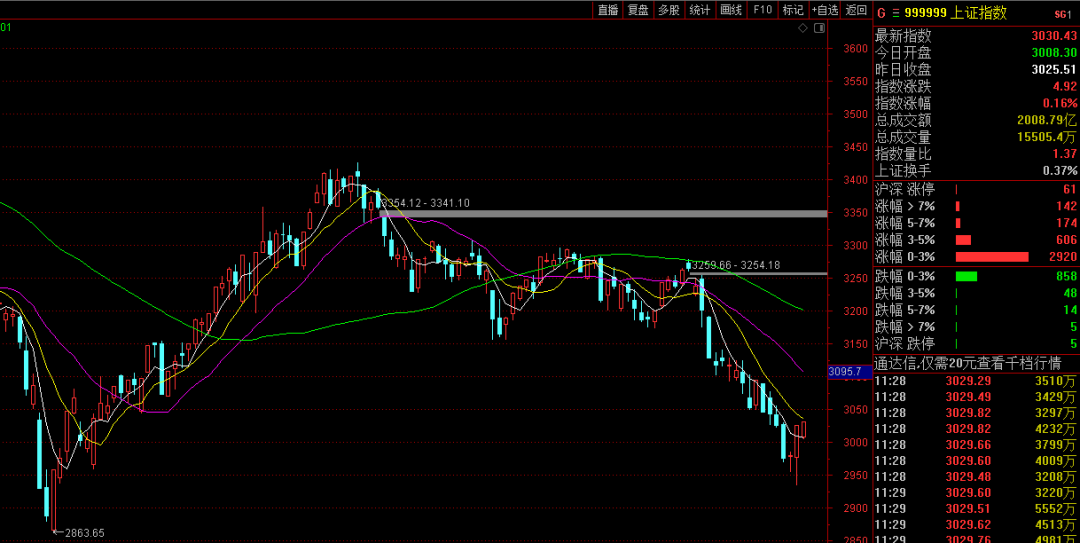Click the 总成交量 15505.4万 row
This screenshot has width=1080, height=543.
tap(976, 136)
